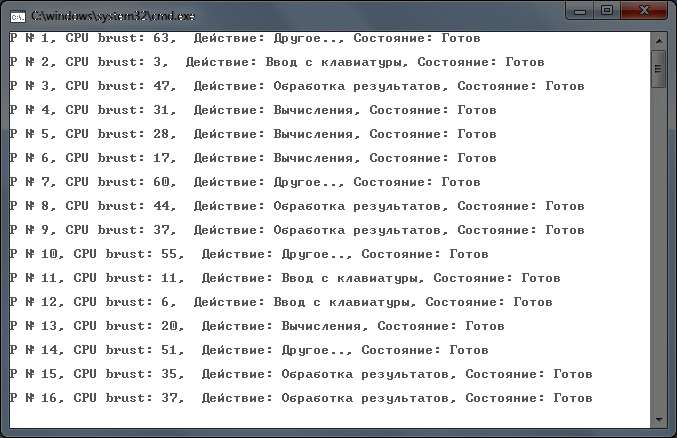Open the cmd.exe system menu icon
Viewport: 677px width, 438px height.
coord(17,15)
